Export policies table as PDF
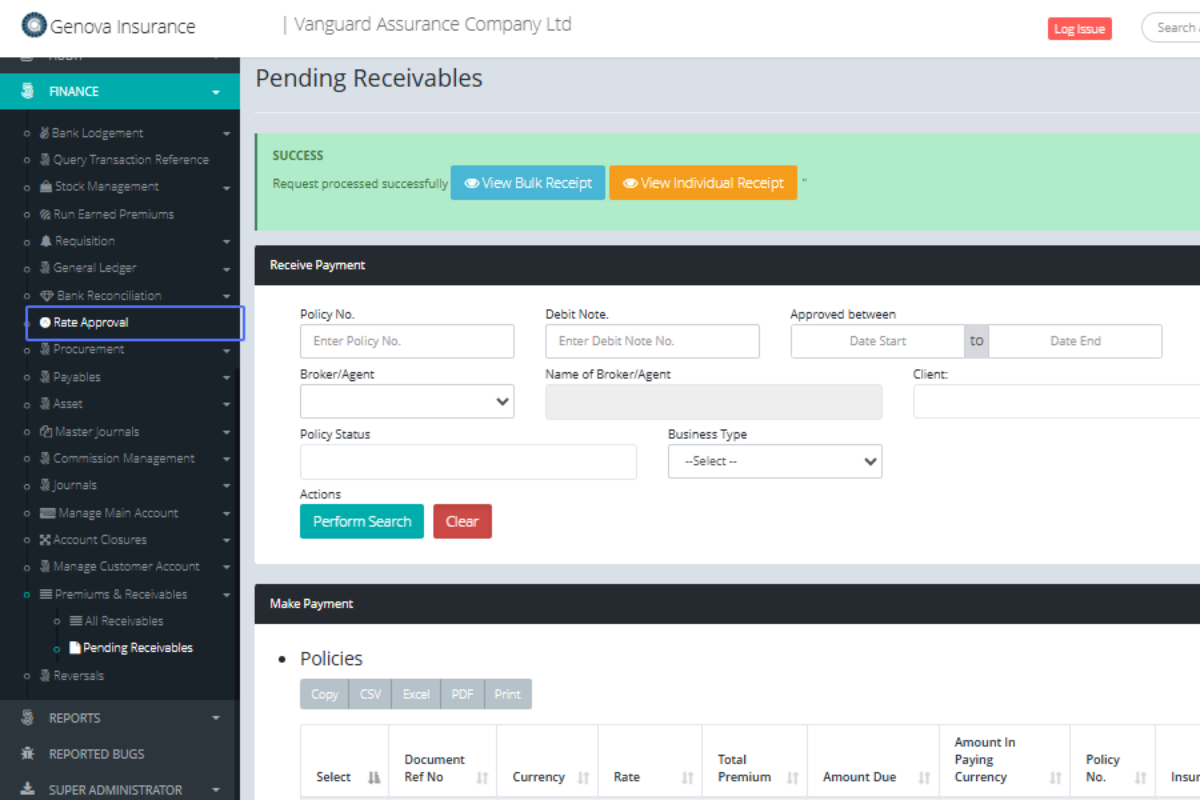The height and width of the screenshot is (800, 1200). 462,694
